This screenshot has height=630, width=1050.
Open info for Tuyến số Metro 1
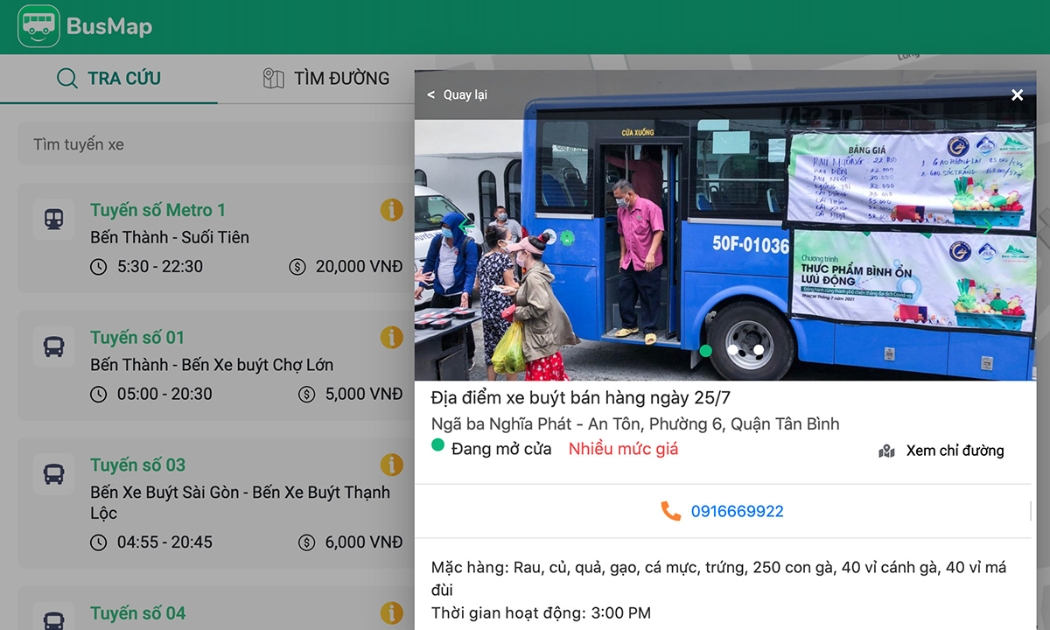[x=391, y=210]
